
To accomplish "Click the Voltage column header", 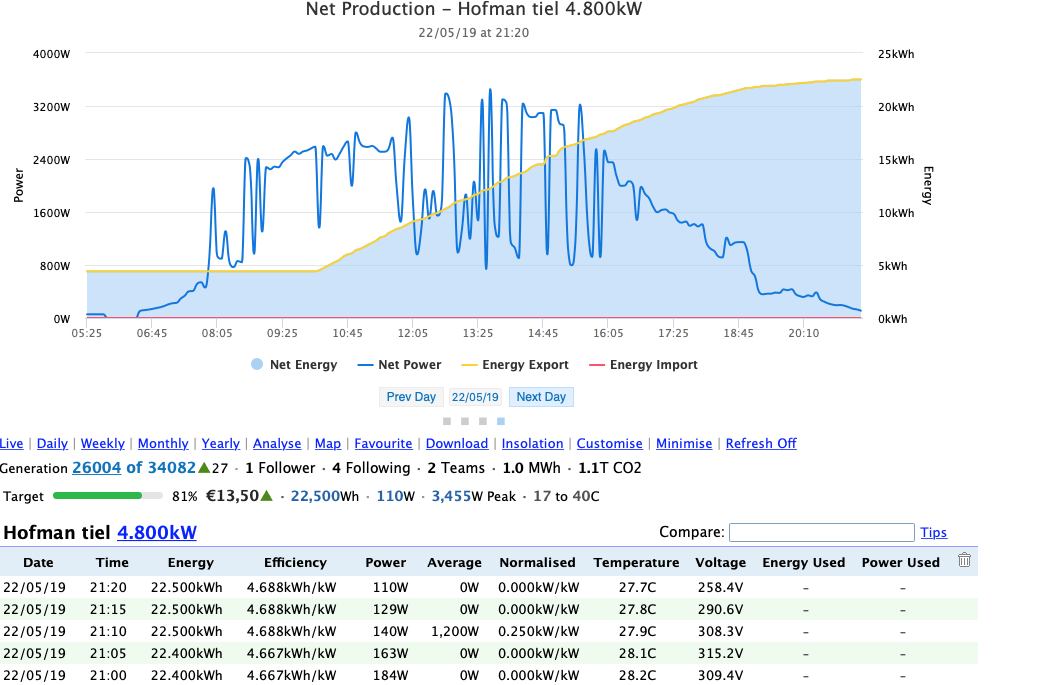I will tap(720, 563).
